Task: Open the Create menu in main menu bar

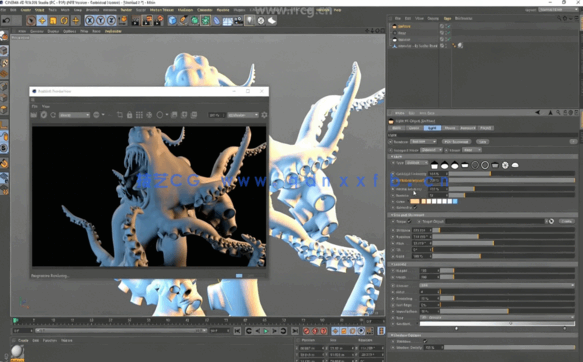Action: (x=26, y=10)
